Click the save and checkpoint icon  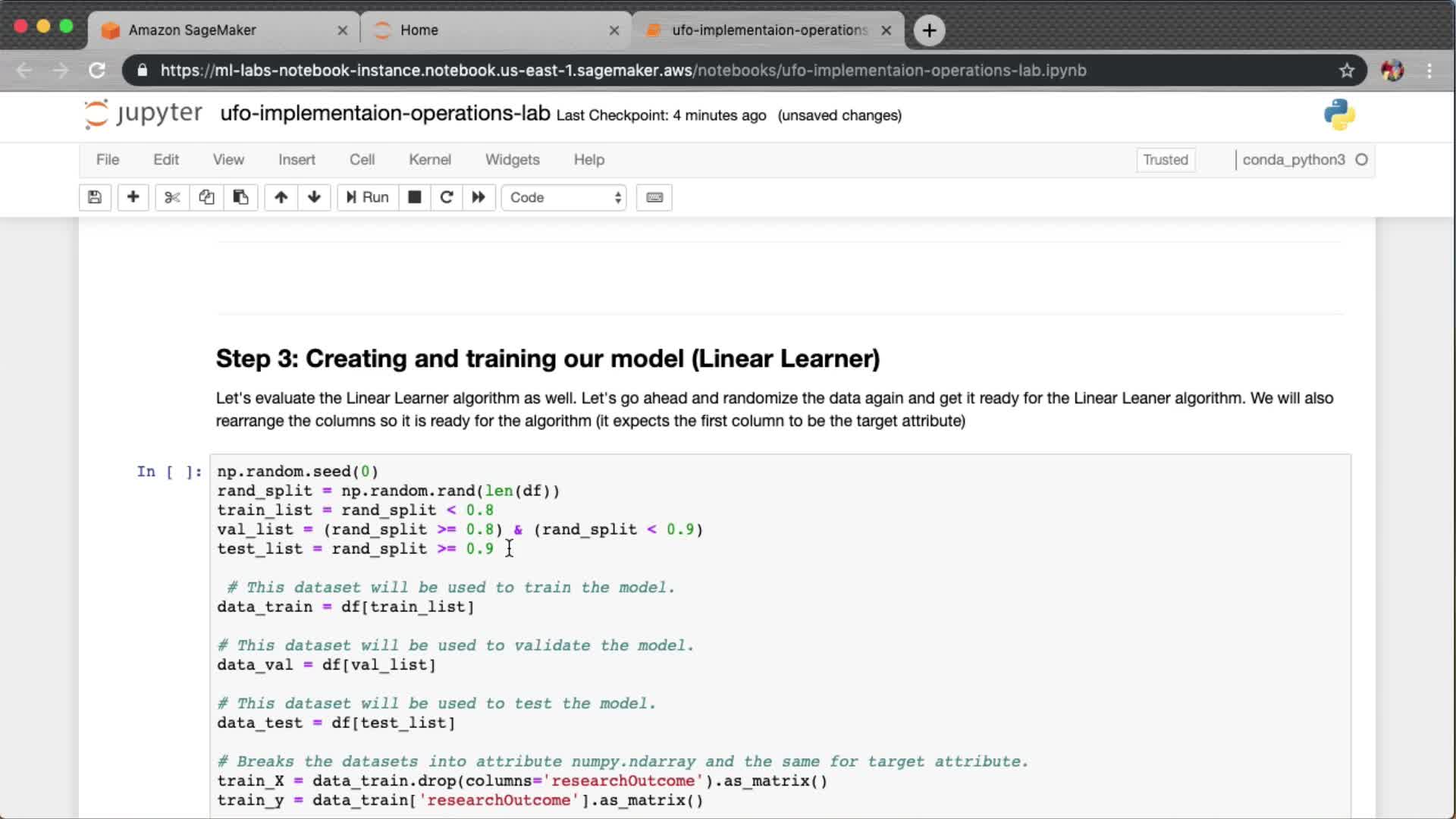click(95, 197)
